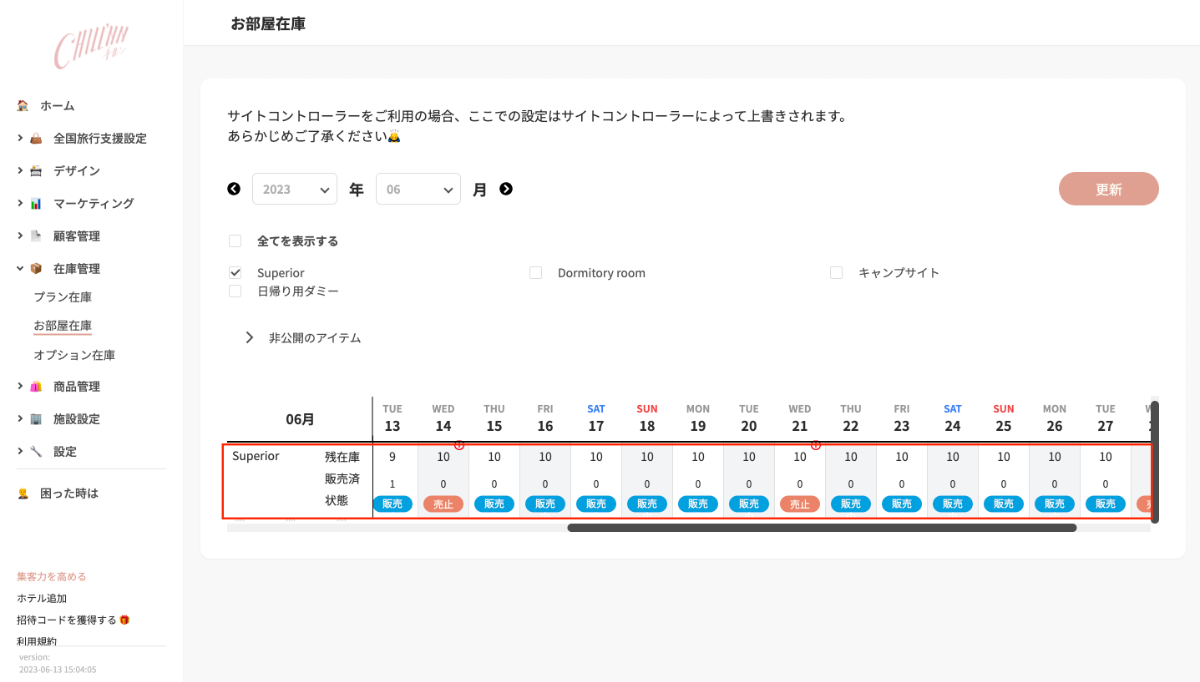Screen dimensions: 1200x682
Task: Enable the 全てを表示する checkbox
Action: click(x=235, y=241)
